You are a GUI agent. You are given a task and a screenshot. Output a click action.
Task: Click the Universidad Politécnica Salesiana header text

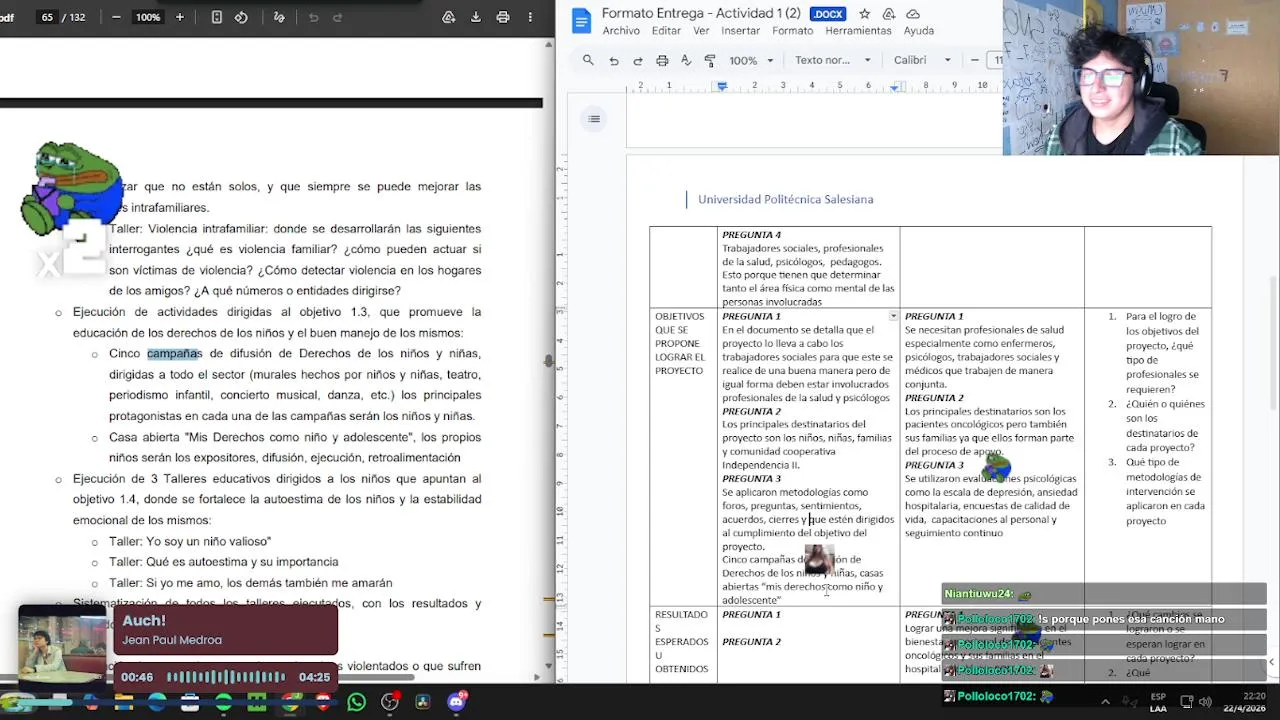click(x=785, y=199)
